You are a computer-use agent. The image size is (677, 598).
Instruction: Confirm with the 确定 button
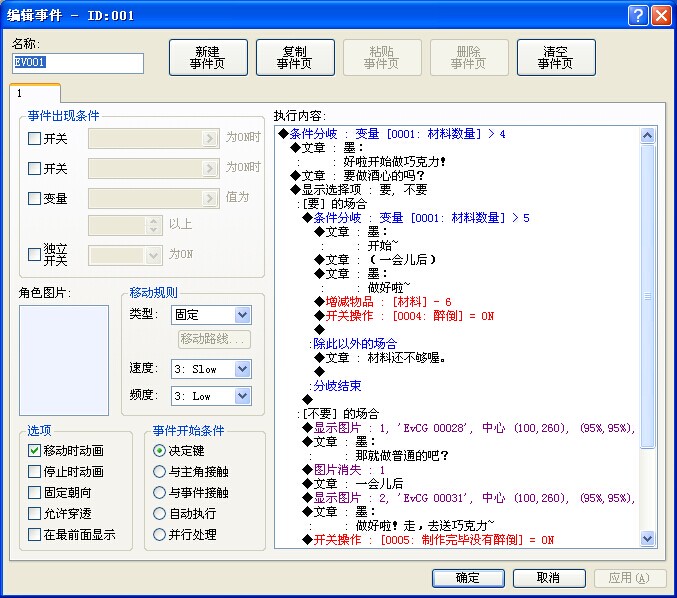tap(468, 578)
